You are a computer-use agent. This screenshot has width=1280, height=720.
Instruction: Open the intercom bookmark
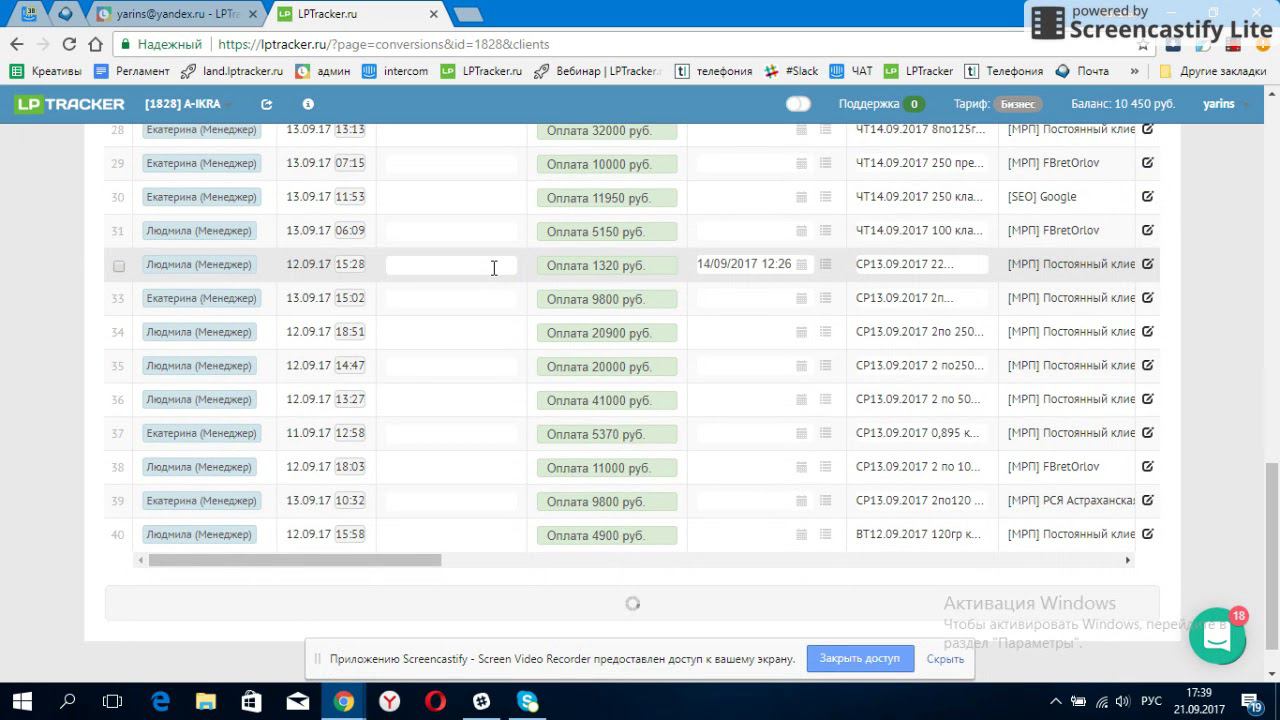[395, 71]
